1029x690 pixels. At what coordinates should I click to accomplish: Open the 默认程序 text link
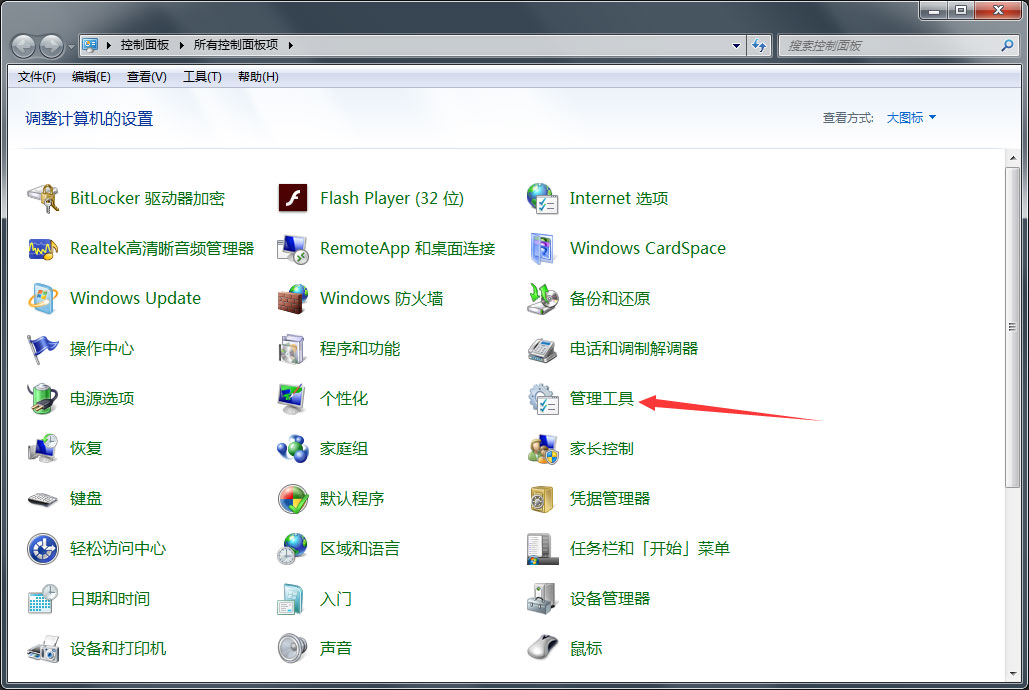[352, 499]
